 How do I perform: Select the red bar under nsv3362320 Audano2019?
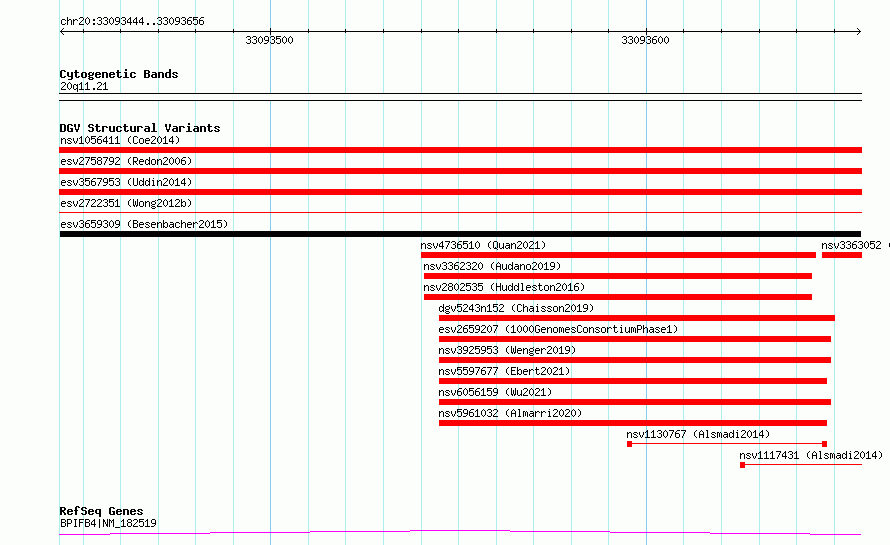tap(618, 276)
